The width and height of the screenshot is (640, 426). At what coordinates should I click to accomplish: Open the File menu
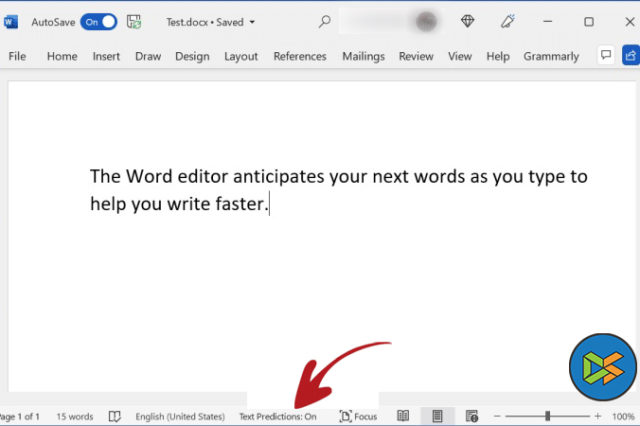17,56
